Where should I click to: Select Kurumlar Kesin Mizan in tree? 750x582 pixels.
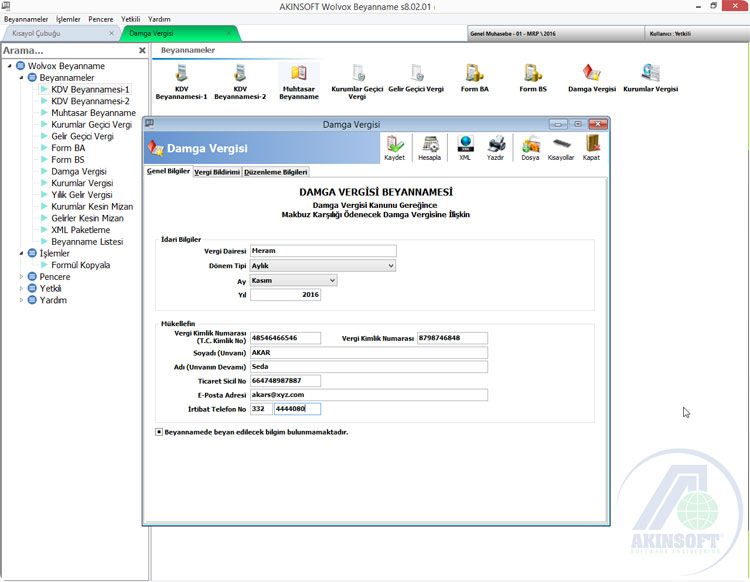pos(92,207)
